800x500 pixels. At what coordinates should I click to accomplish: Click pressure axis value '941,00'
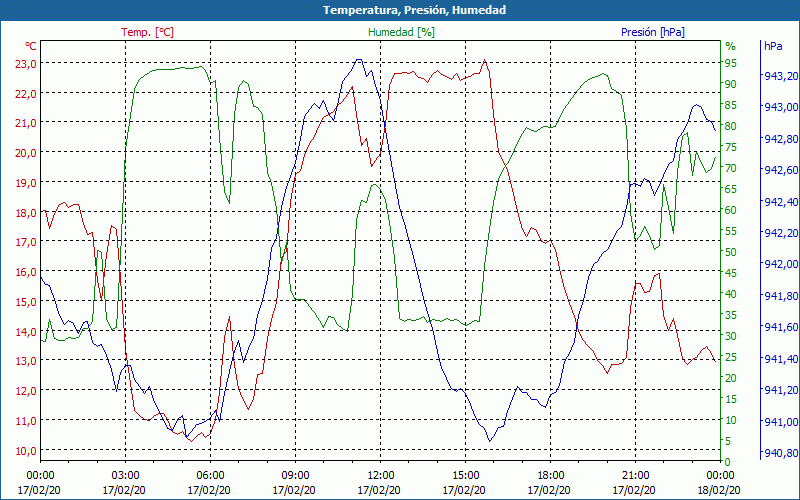pyautogui.click(x=781, y=421)
